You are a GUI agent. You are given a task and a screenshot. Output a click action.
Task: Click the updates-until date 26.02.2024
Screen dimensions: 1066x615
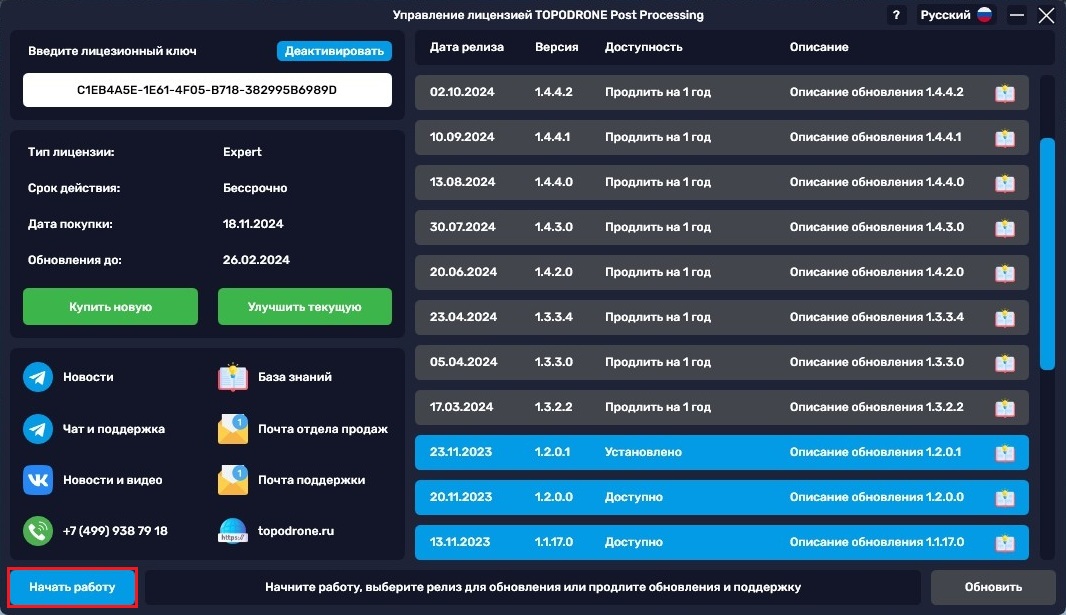pos(256,260)
